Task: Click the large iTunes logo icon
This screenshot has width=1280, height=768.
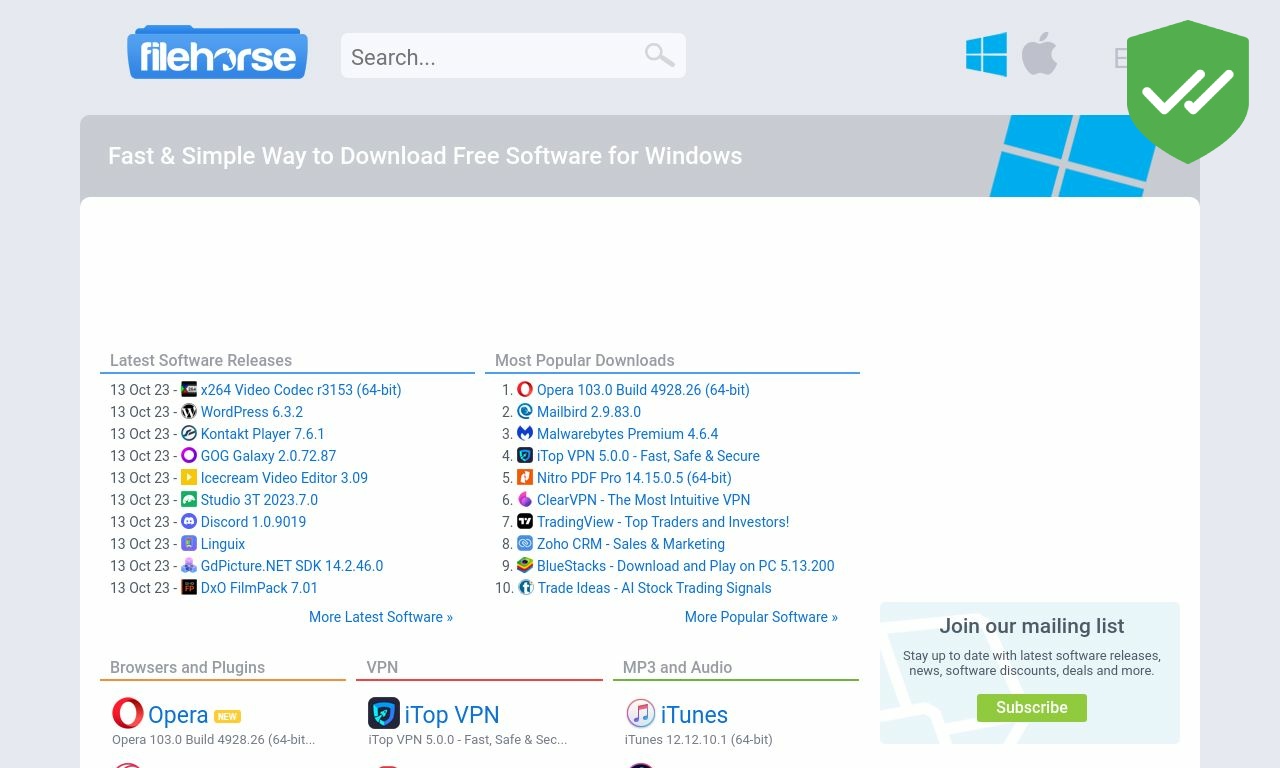Action: (641, 713)
